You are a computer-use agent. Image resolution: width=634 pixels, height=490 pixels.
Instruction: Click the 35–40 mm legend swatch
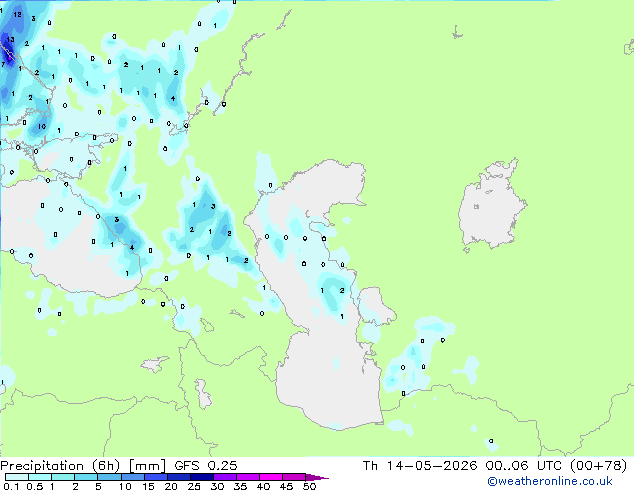click(247, 477)
